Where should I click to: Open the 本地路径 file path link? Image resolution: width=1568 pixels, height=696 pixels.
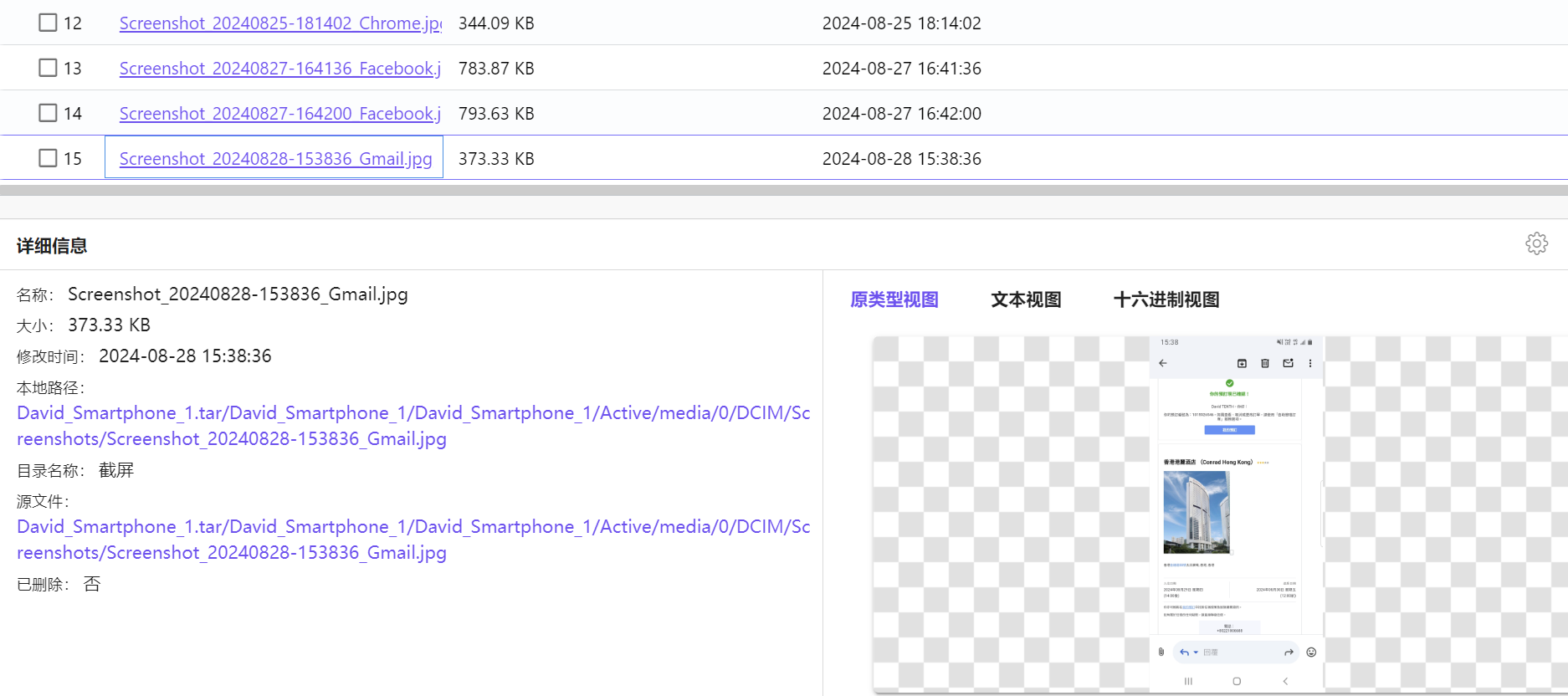pyautogui.click(x=413, y=426)
